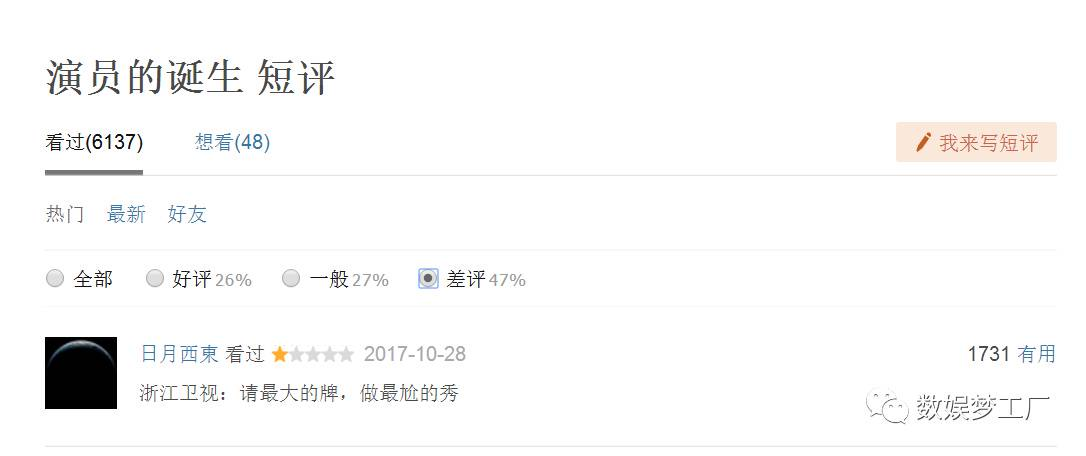The width and height of the screenshot is (1086, 456).
Task: Click the 1731 useful vote count
Action: tap(988, 355)
